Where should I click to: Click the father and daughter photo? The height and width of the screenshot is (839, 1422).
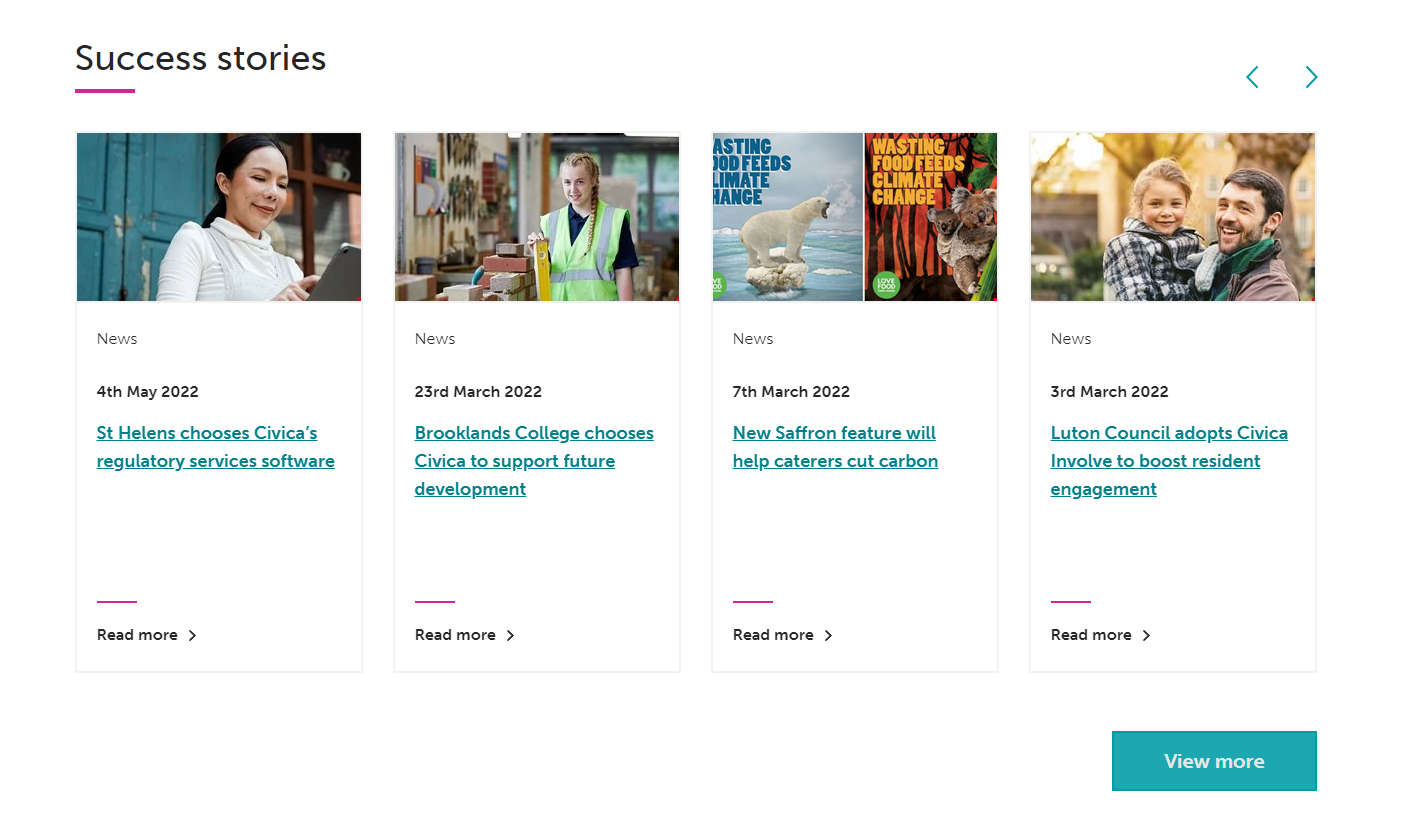pyautogui.click(x=1172, y=216)
